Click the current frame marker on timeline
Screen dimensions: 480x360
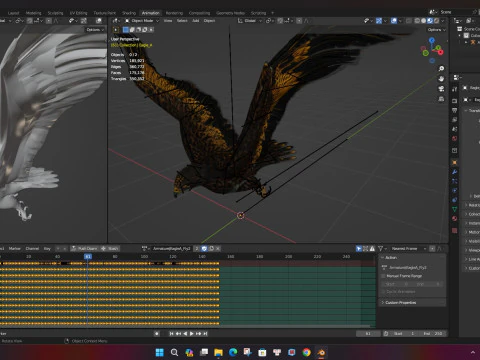click(x=88, y=256)
